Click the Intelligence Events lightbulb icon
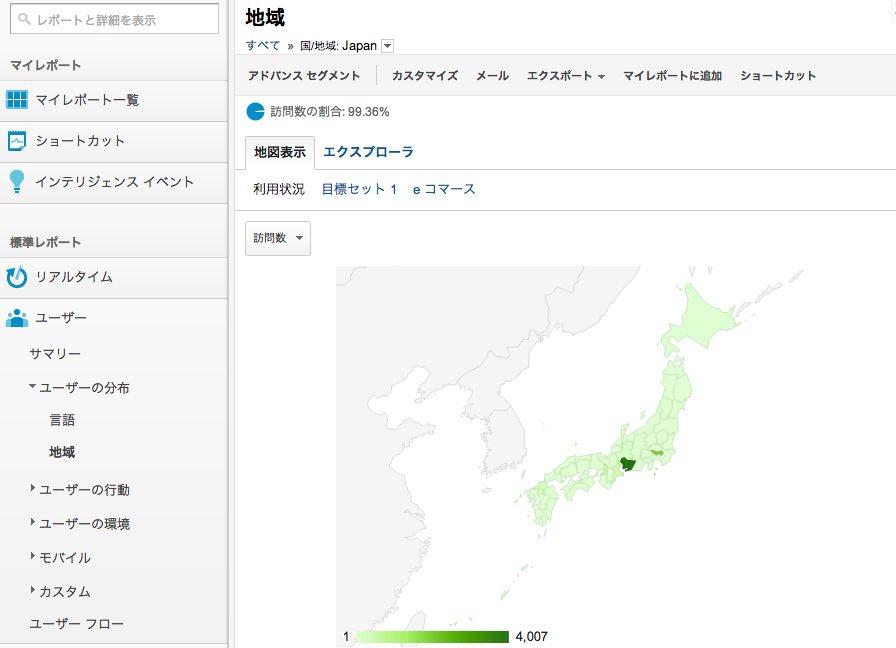 coord(17,182)
